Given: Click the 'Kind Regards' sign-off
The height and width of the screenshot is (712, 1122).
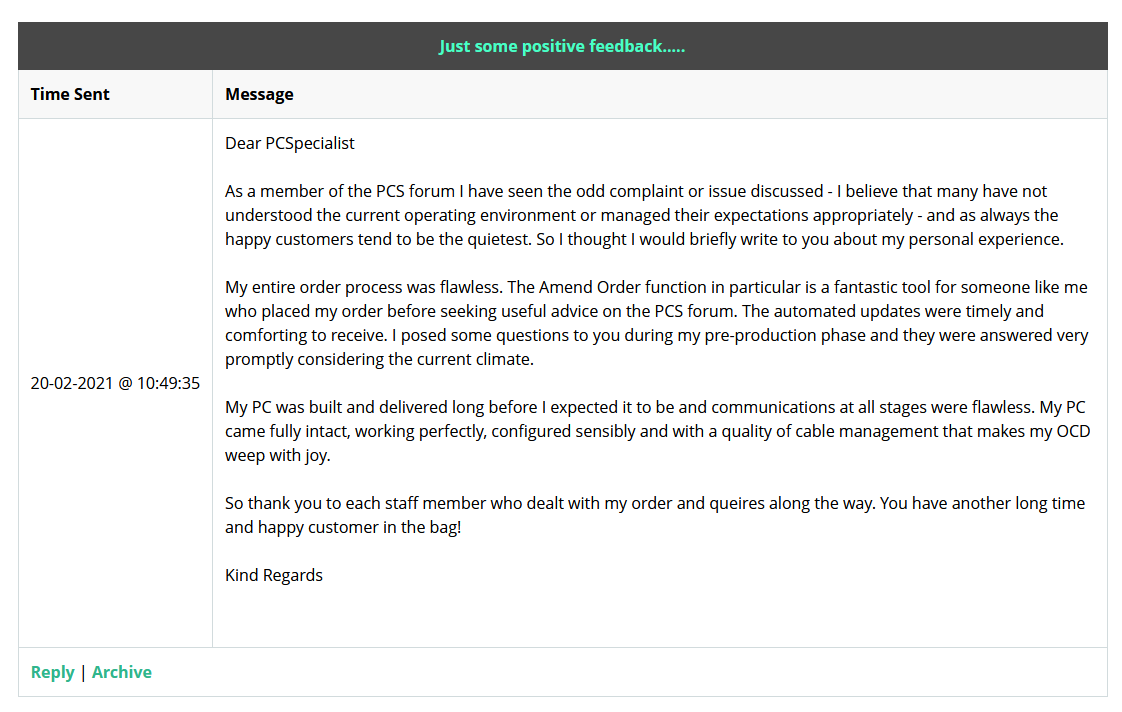Looking at the screenshot, I should pos(274,575).
